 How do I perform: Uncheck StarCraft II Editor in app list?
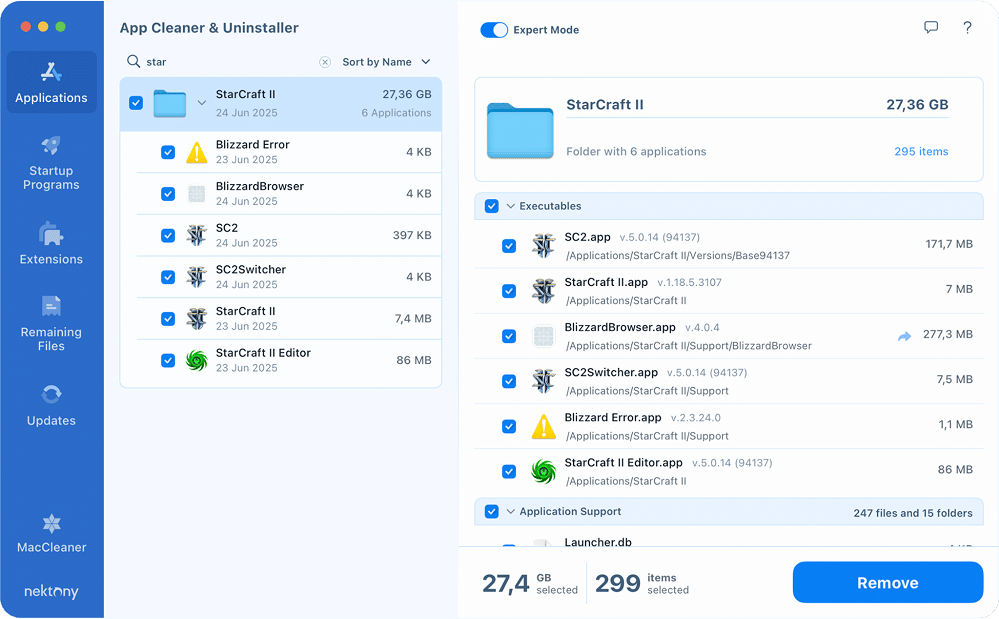click(168, 360)
